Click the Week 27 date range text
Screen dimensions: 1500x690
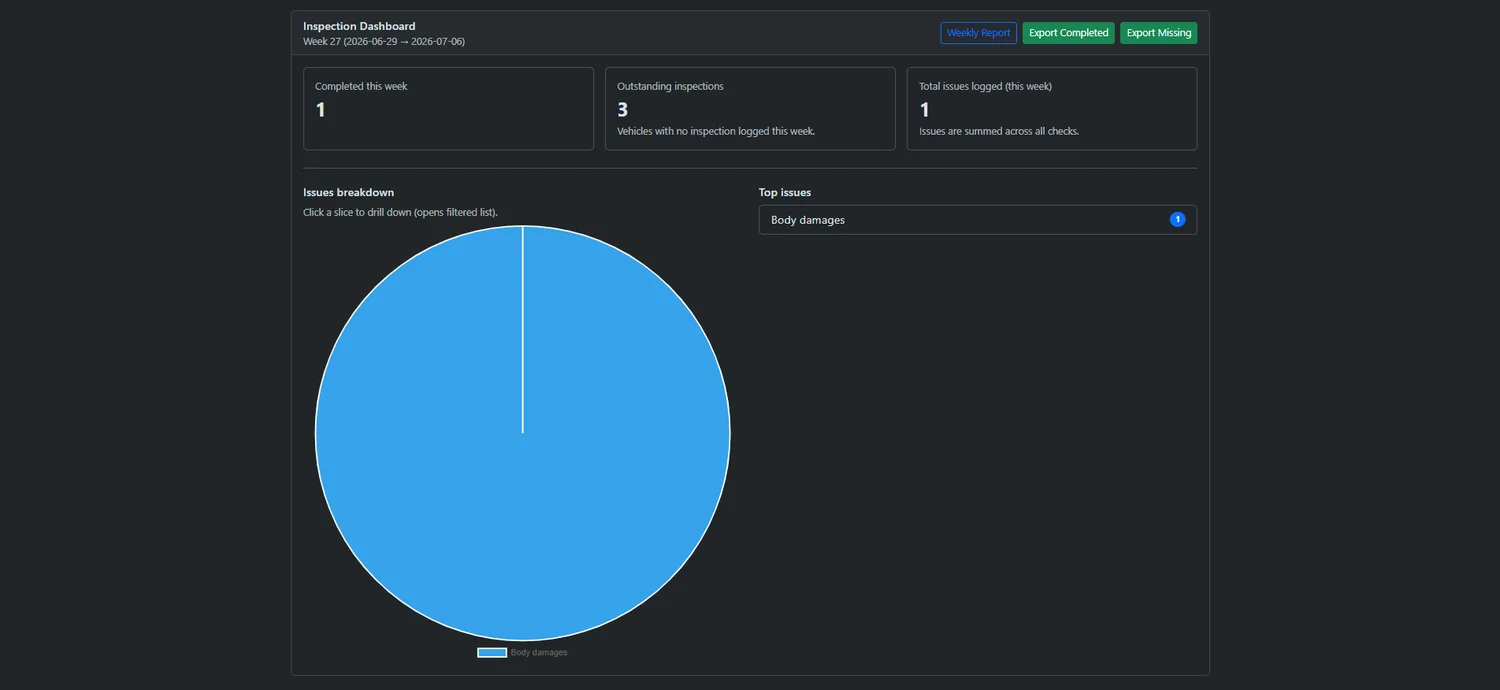[383, 41]
